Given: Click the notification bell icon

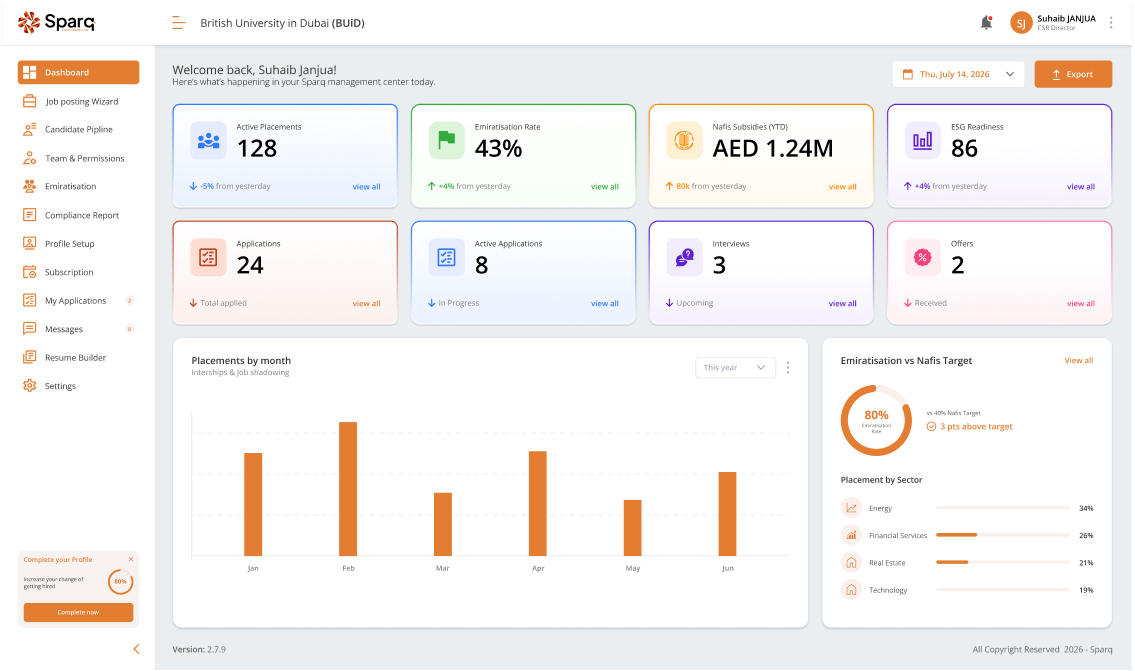Looking at the screenshot, I should click(986, 22).
